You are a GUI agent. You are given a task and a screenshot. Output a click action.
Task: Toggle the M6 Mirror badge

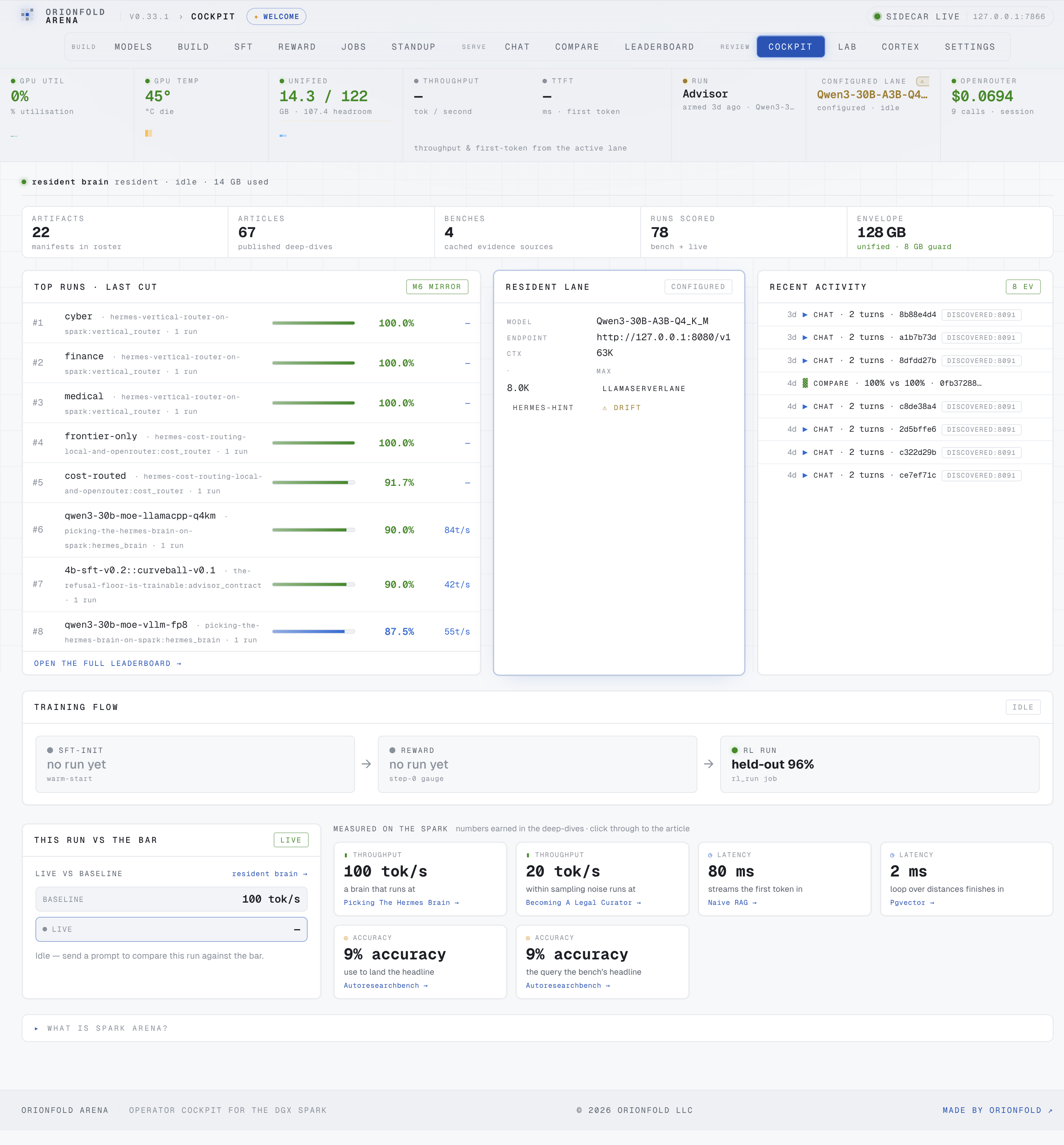(437, 287)
